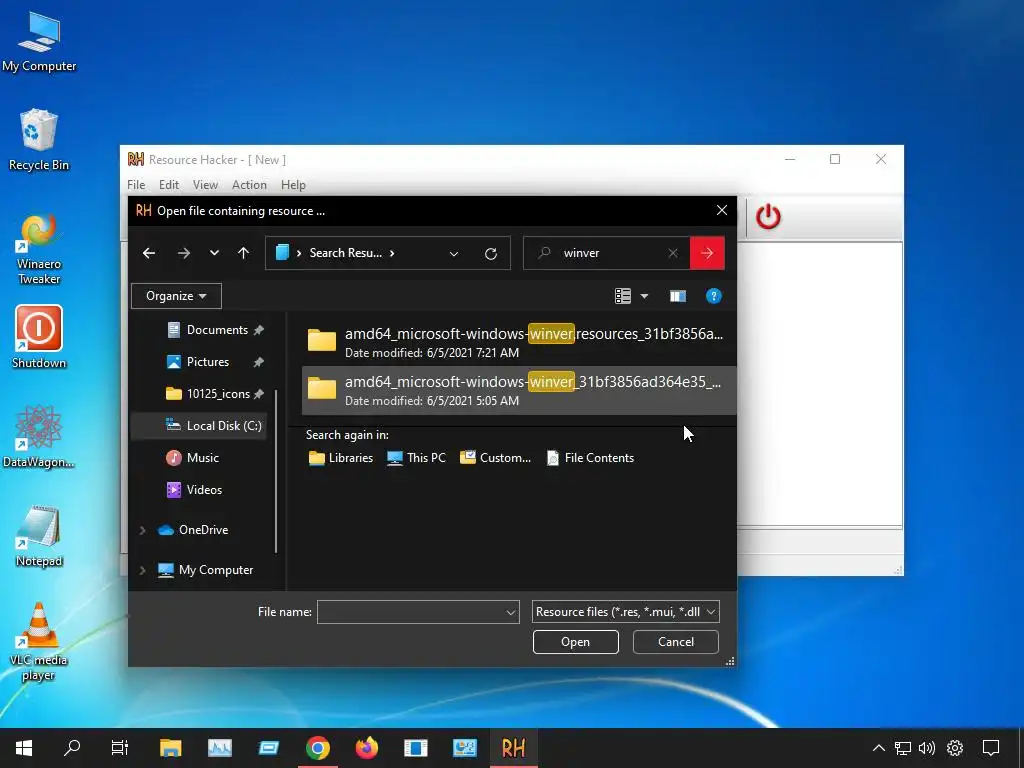Open File Explorer from taskbar
1024x768 pixels.
coord(170,748)
